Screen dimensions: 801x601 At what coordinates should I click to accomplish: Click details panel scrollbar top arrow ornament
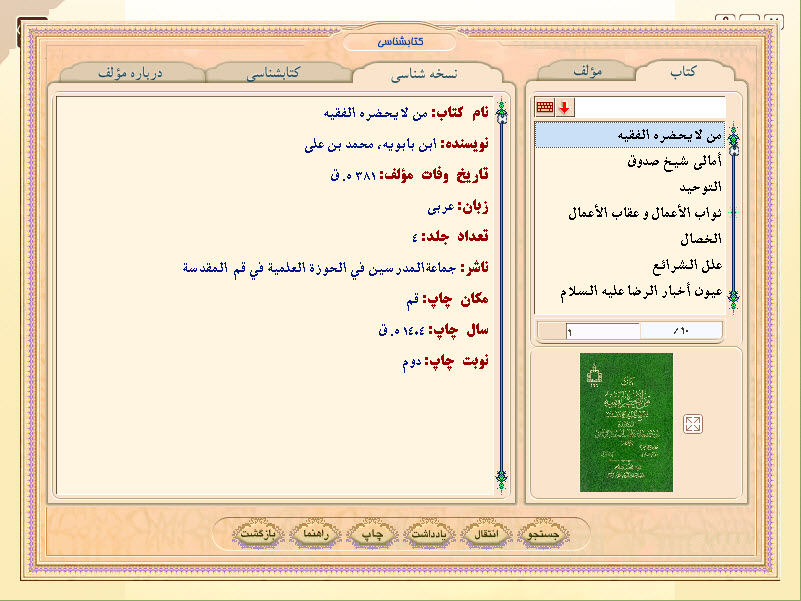click(x=502, y=111)
